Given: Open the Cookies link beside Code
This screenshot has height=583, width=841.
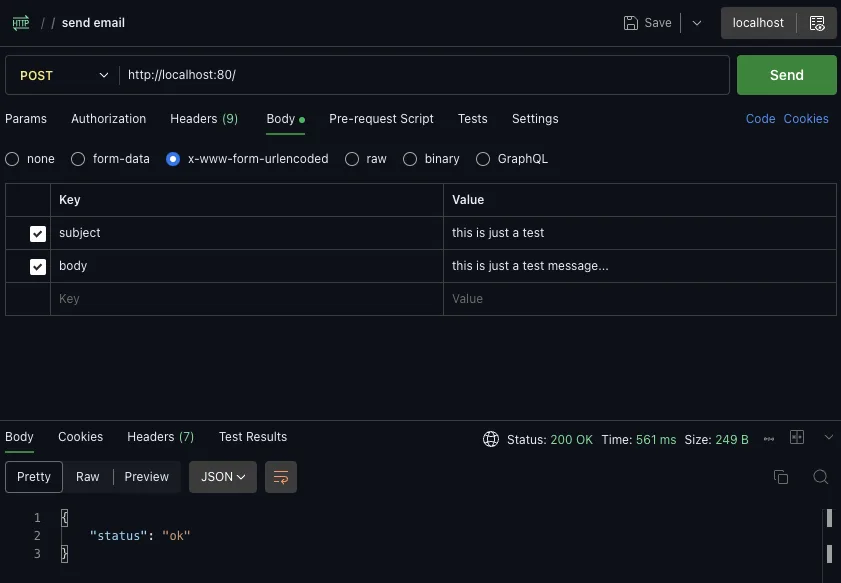Looking at the screenshot, I should tap(806, 119).
